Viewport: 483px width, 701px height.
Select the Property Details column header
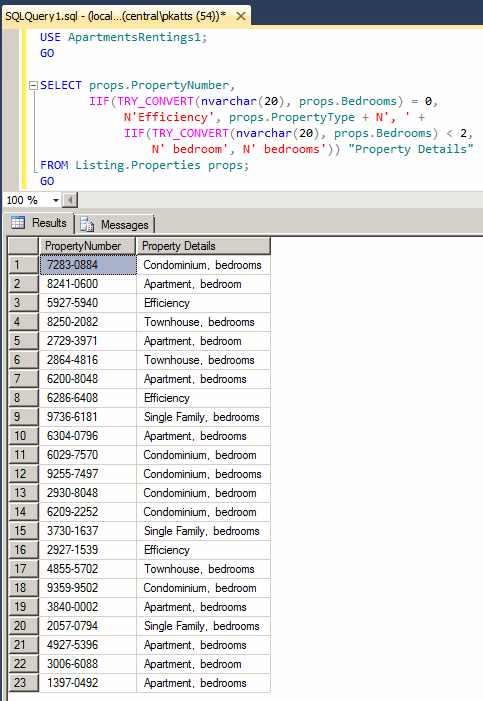pyautogui.click(x=203, y=246)
